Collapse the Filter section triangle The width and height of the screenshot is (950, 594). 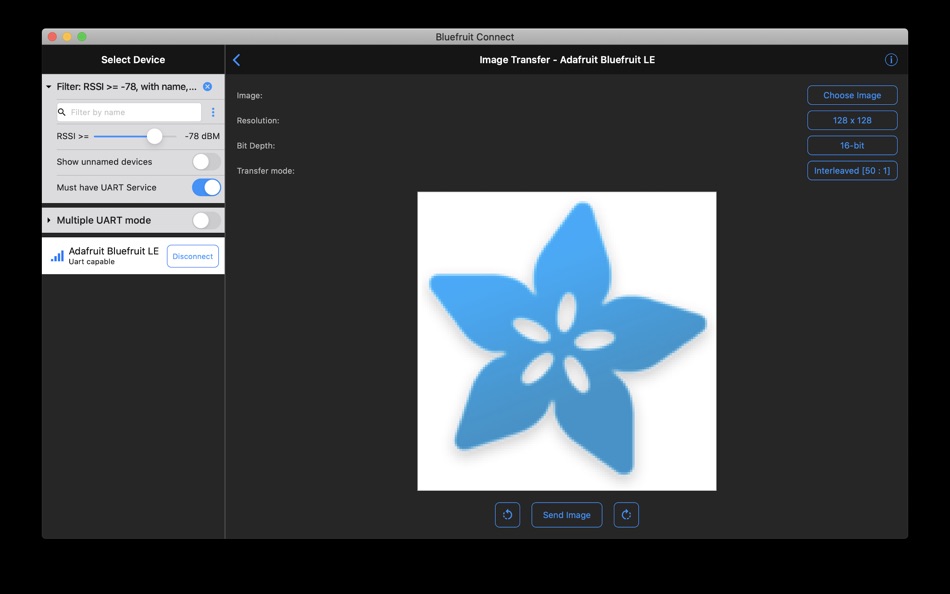click(48, 87)
